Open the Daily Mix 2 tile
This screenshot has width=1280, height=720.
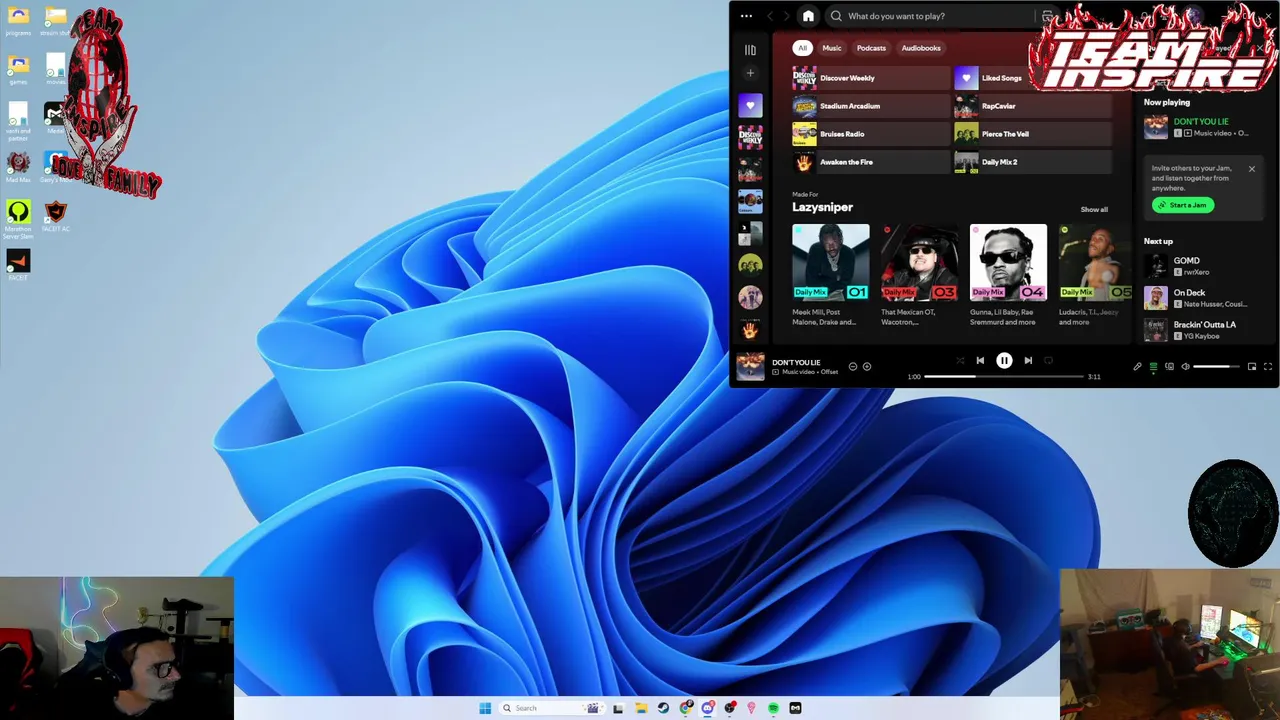pos(1032,162)
